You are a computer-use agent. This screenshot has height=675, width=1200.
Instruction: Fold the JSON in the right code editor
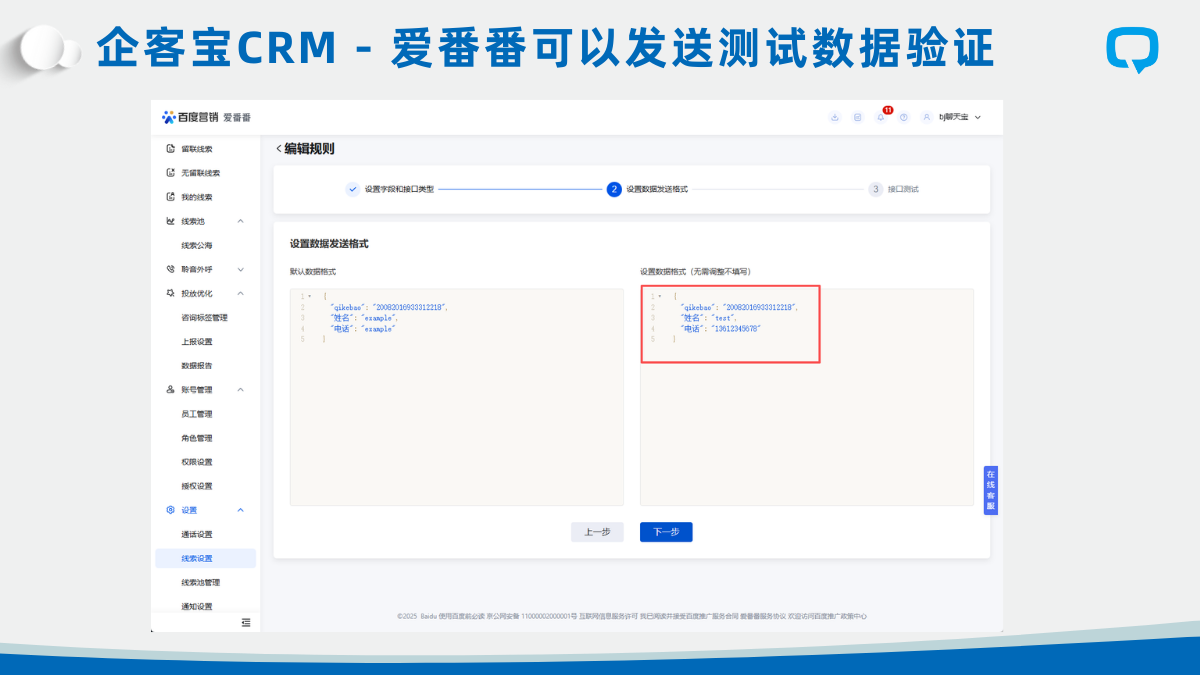[x=660, y=296]
